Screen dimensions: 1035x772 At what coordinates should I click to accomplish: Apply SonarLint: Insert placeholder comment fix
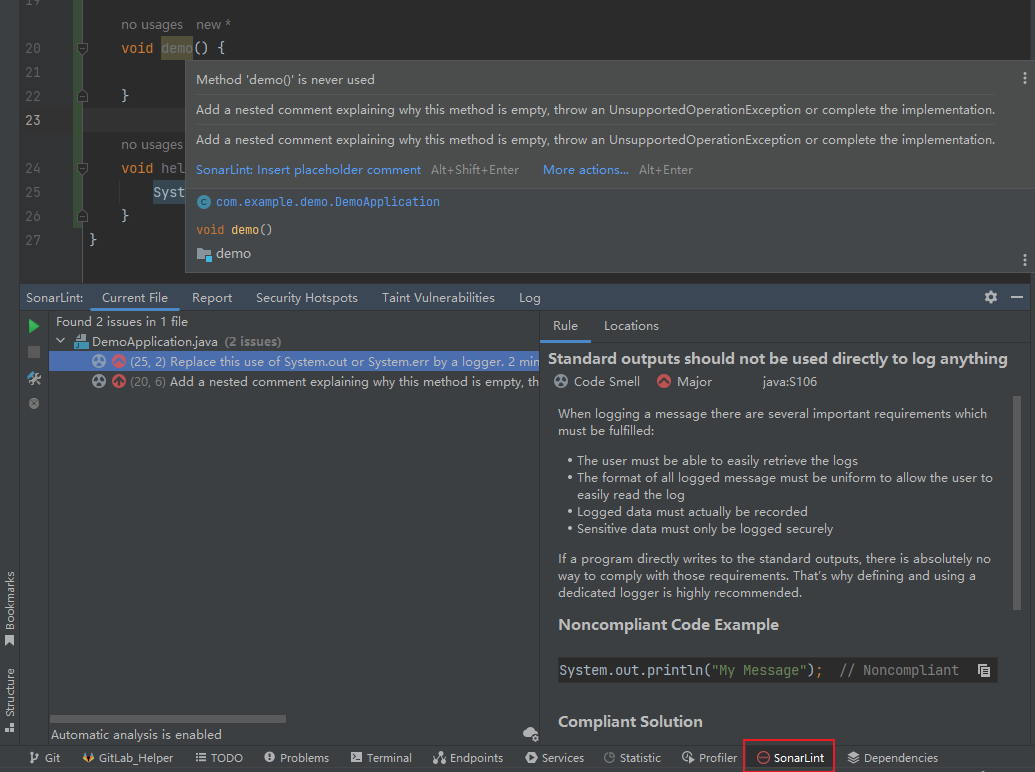pyautogui.click(x=308, y=170)
